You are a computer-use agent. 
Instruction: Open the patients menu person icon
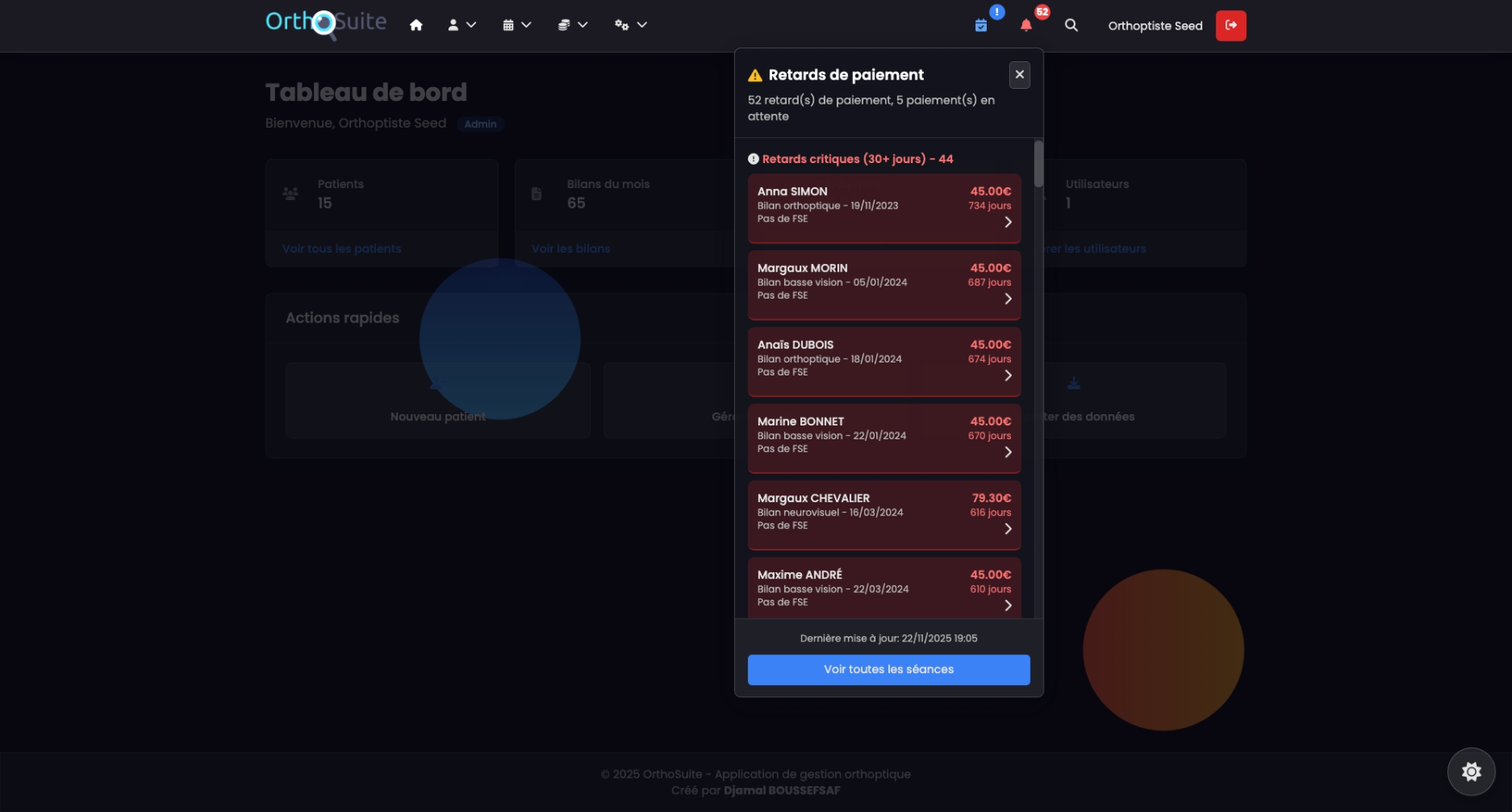click(x=453, y=25)
